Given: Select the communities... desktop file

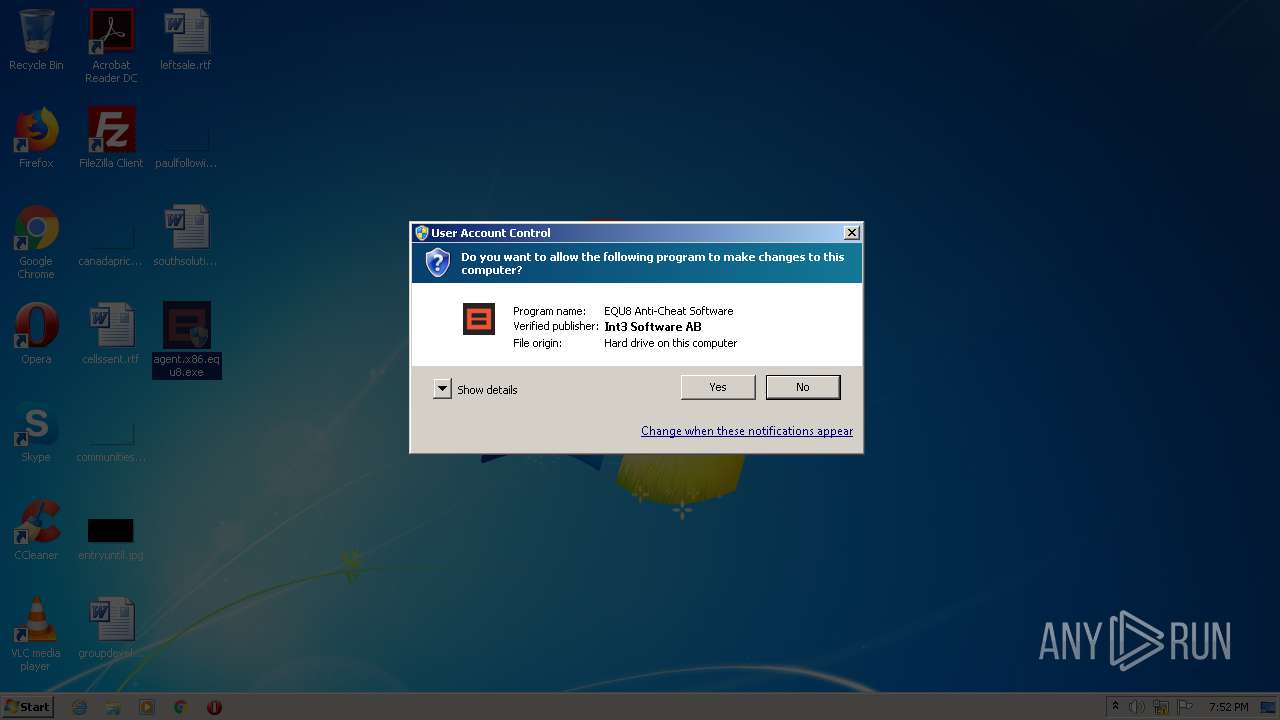Looking at the screenshot, I should [x=111, y=440].
